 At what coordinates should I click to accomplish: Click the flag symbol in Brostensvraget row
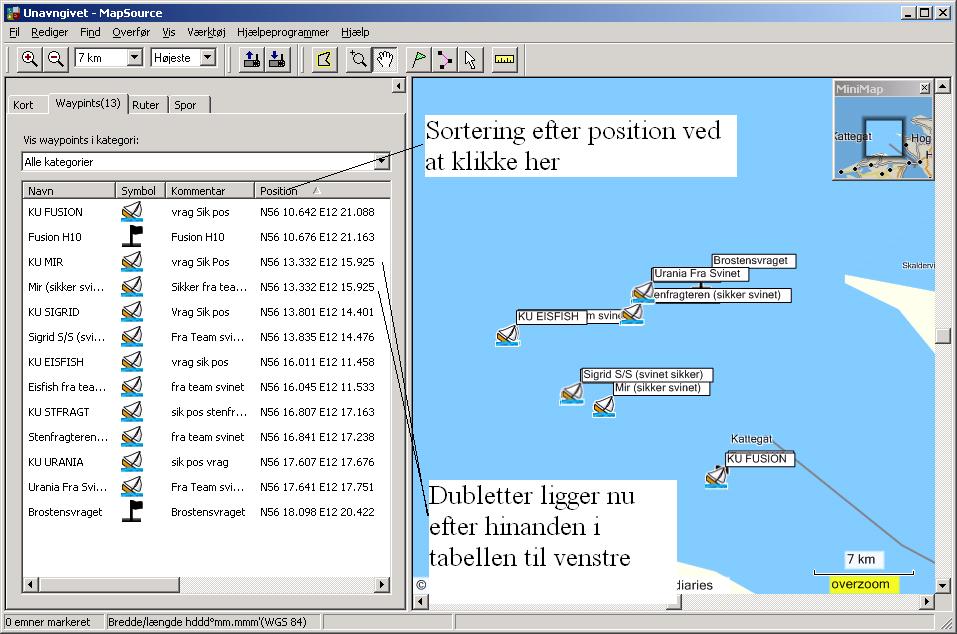coord(132,511)
